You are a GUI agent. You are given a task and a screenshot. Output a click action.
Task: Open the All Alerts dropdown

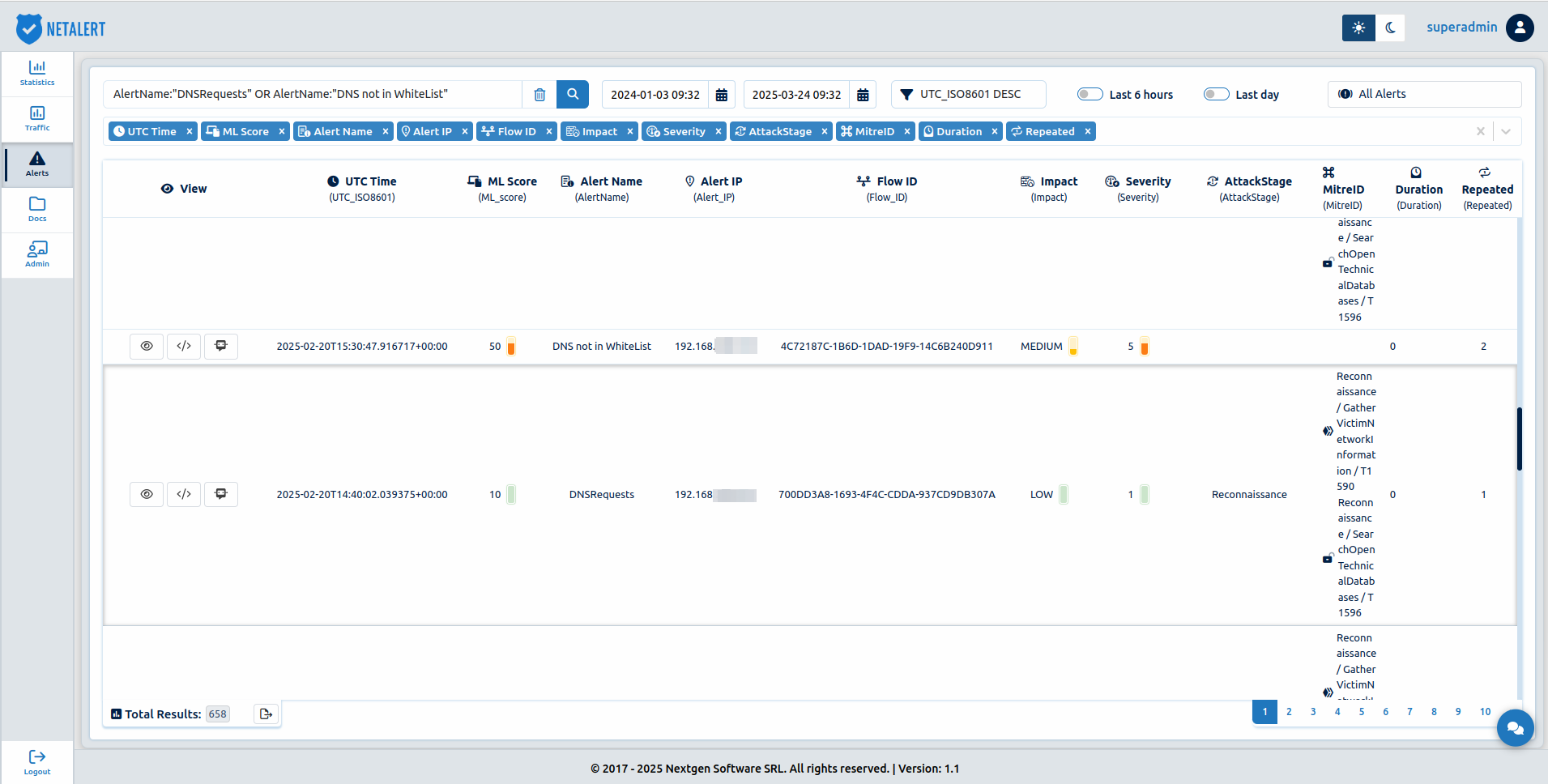tap(1424, 94)
